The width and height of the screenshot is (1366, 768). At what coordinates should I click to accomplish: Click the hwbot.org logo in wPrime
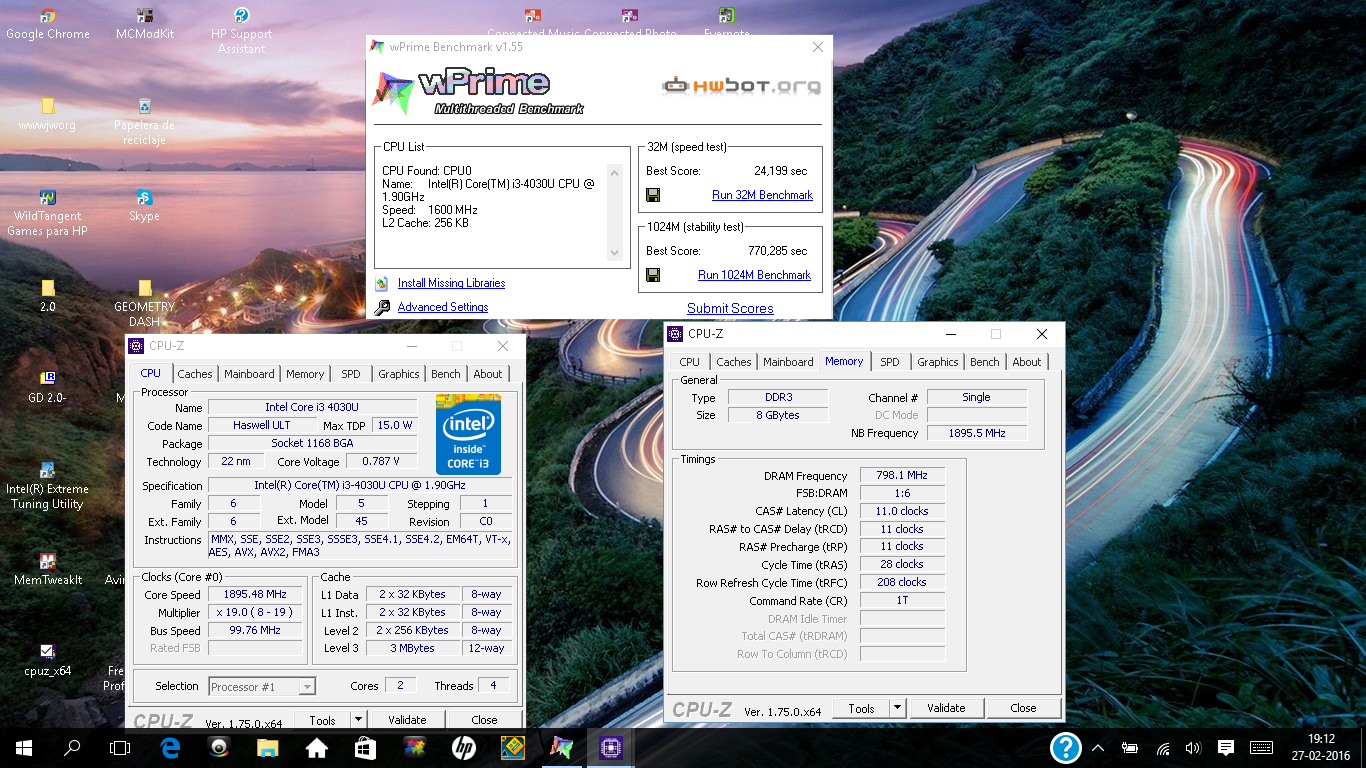click(x=741, y=86)
